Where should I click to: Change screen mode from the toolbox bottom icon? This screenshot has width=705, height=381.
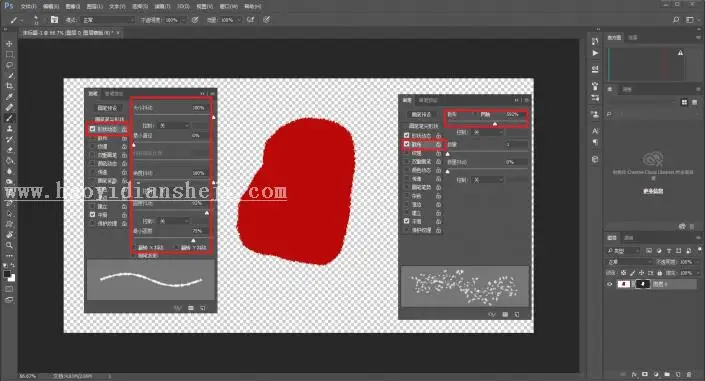click(9, 300)
